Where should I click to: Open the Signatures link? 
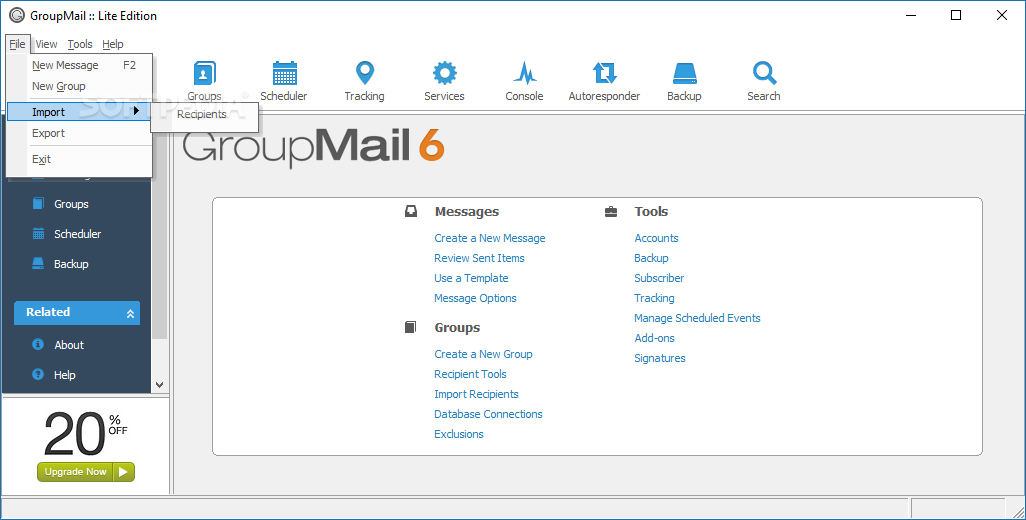[x=660, y=358]
